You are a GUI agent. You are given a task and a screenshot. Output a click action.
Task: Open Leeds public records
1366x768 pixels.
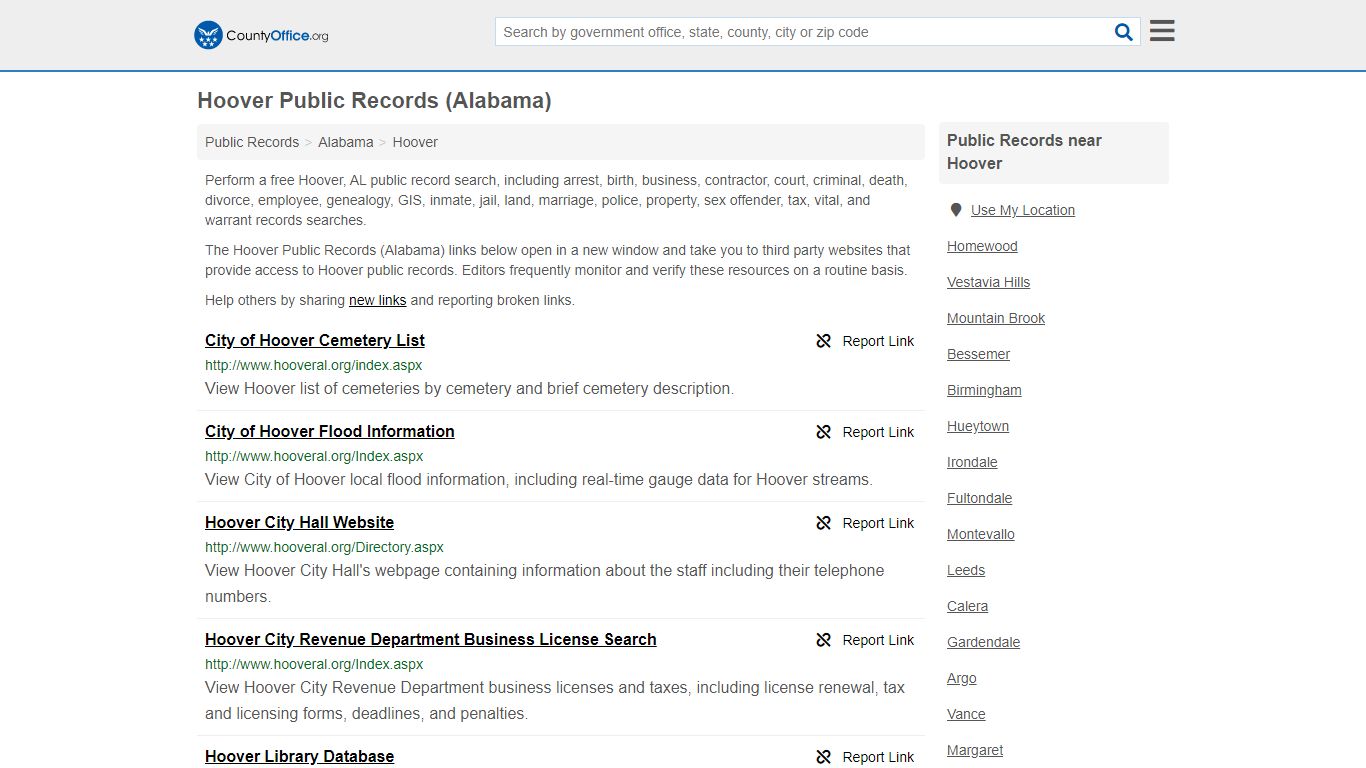[966, 570]
